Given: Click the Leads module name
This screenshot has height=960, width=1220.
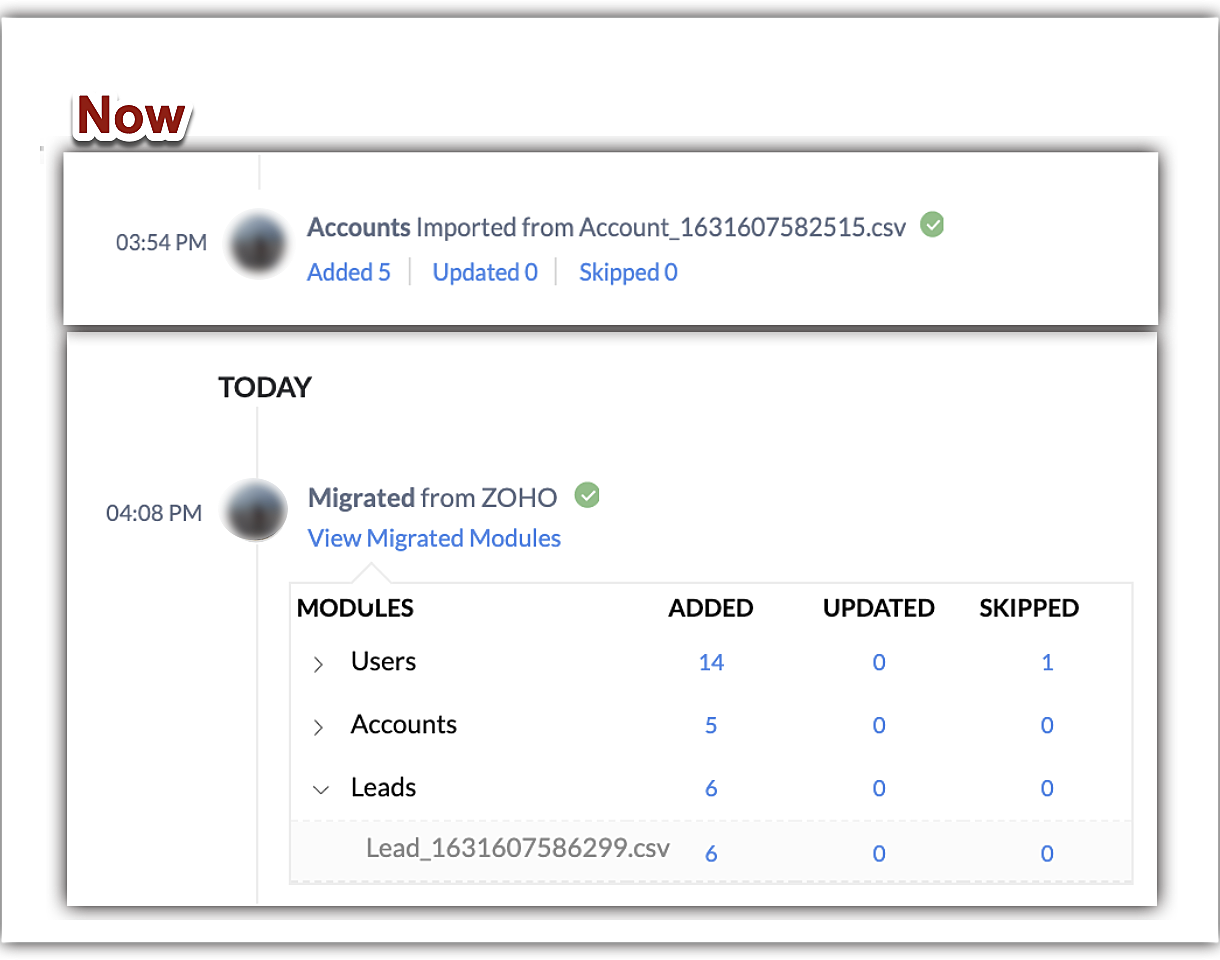Looking at the screenshot, I should pyautogui.click(x=383, y=787).
